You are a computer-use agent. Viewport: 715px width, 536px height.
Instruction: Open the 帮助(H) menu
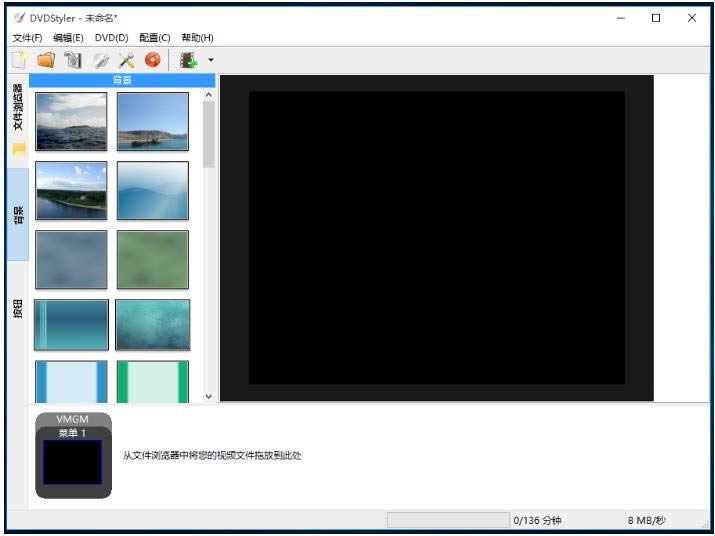[197, 38]
